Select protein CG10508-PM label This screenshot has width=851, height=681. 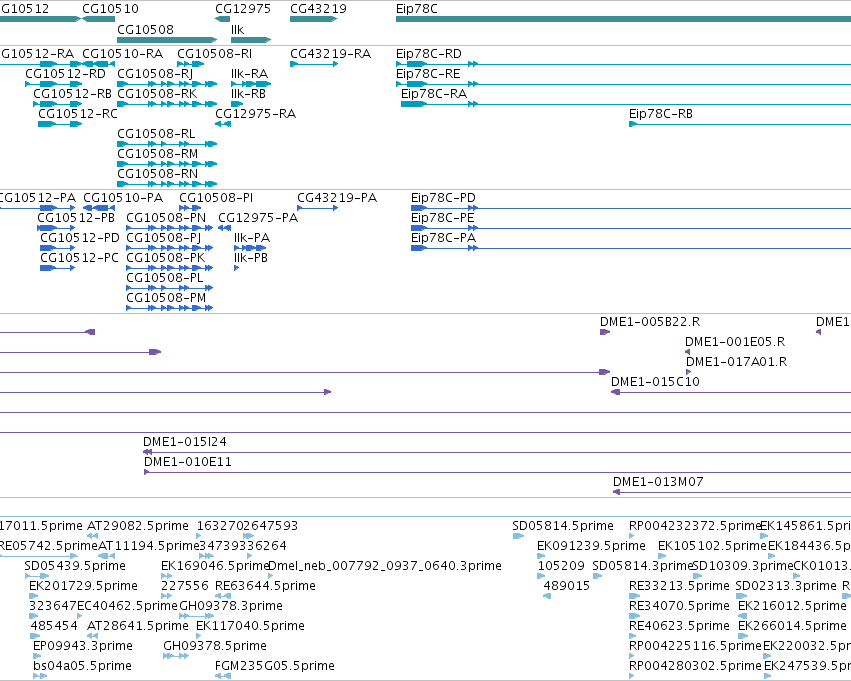[x=166, y=298]
